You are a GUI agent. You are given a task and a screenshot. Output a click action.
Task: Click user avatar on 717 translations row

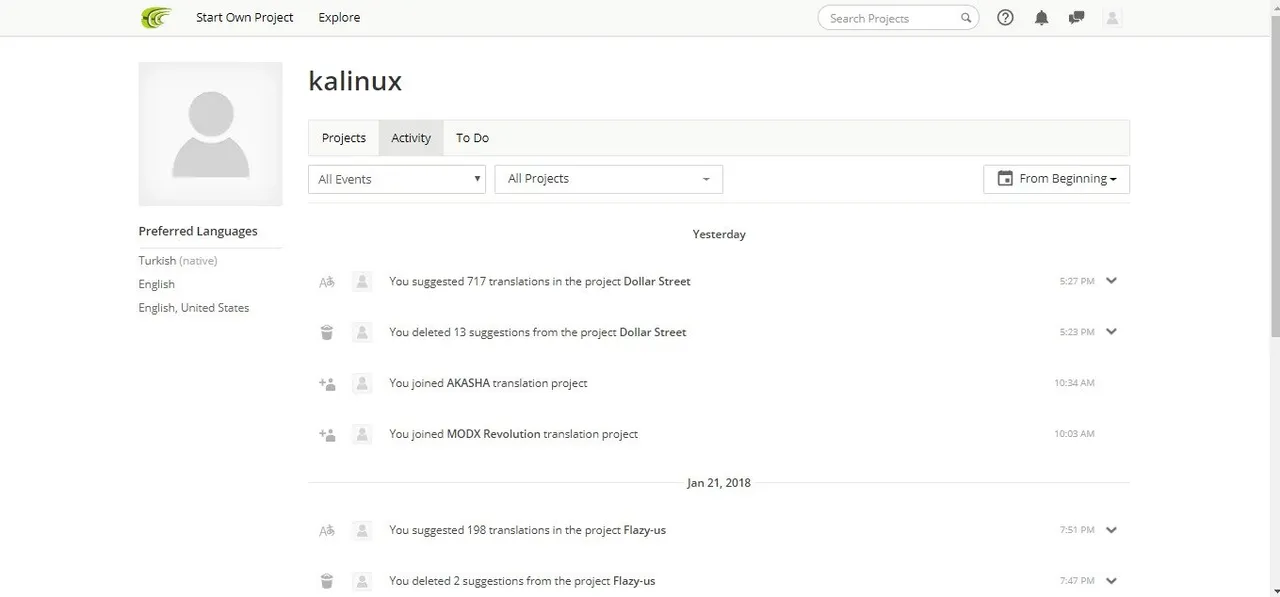click(362, 281)
